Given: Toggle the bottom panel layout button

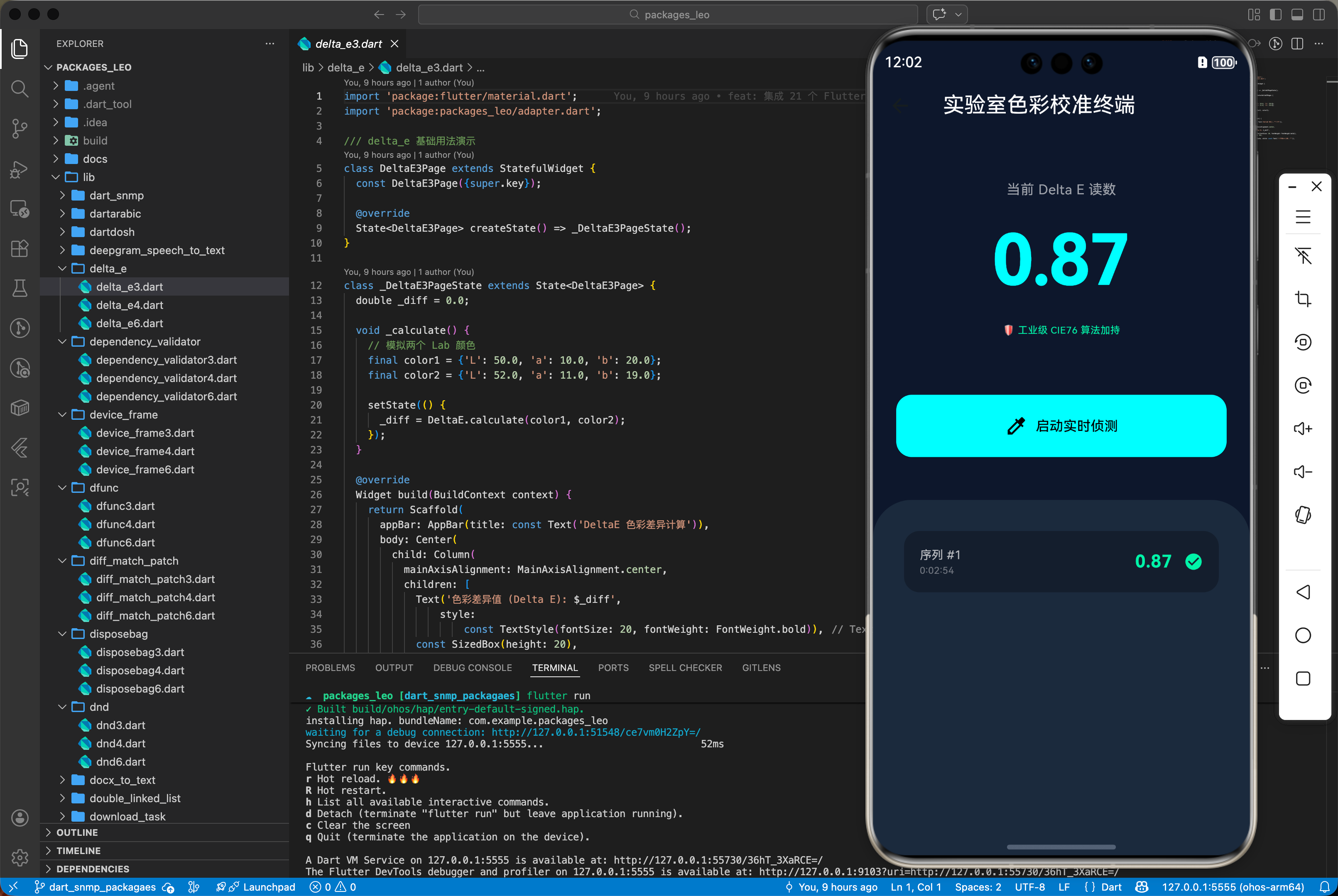Looking at the screenshot, I should pos(1297,15).
